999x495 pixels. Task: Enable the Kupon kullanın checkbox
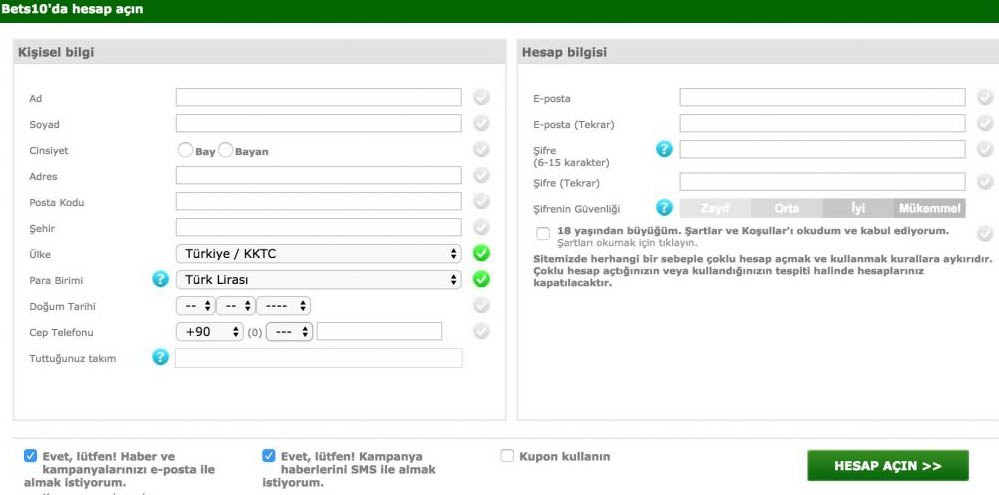[x=507, y=456]
